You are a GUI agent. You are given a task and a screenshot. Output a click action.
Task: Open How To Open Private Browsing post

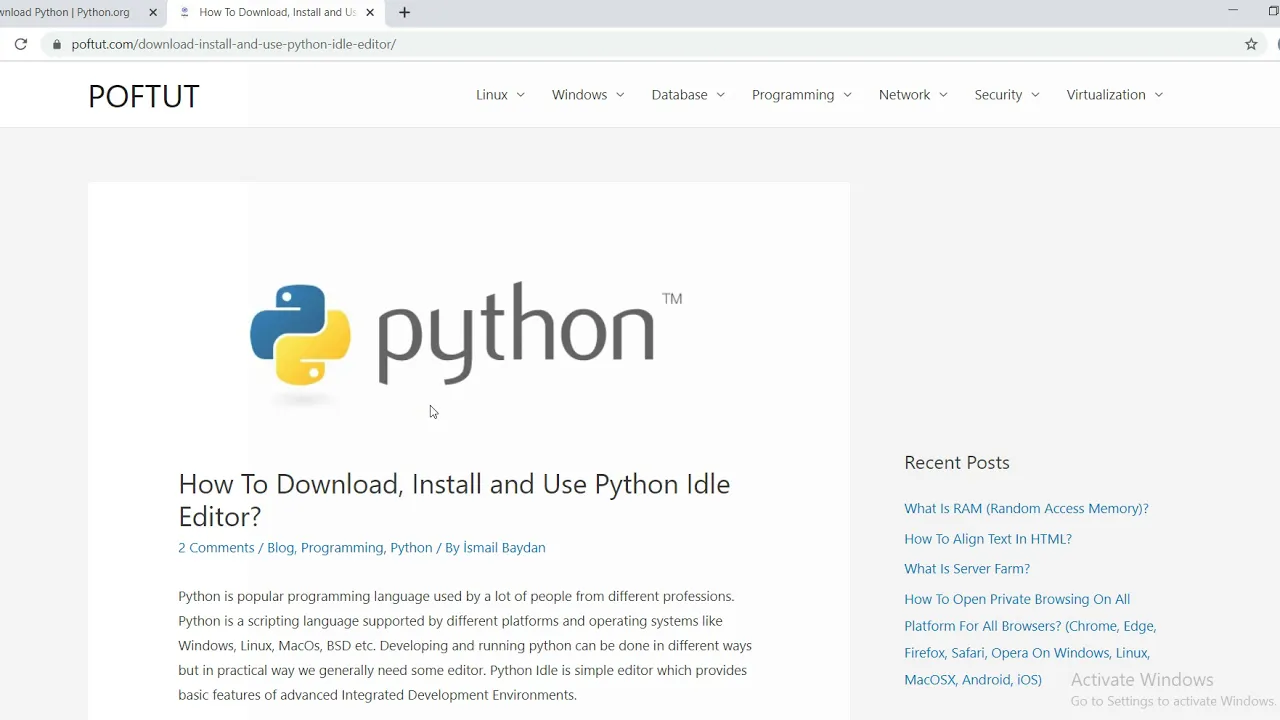(1030, 639)
